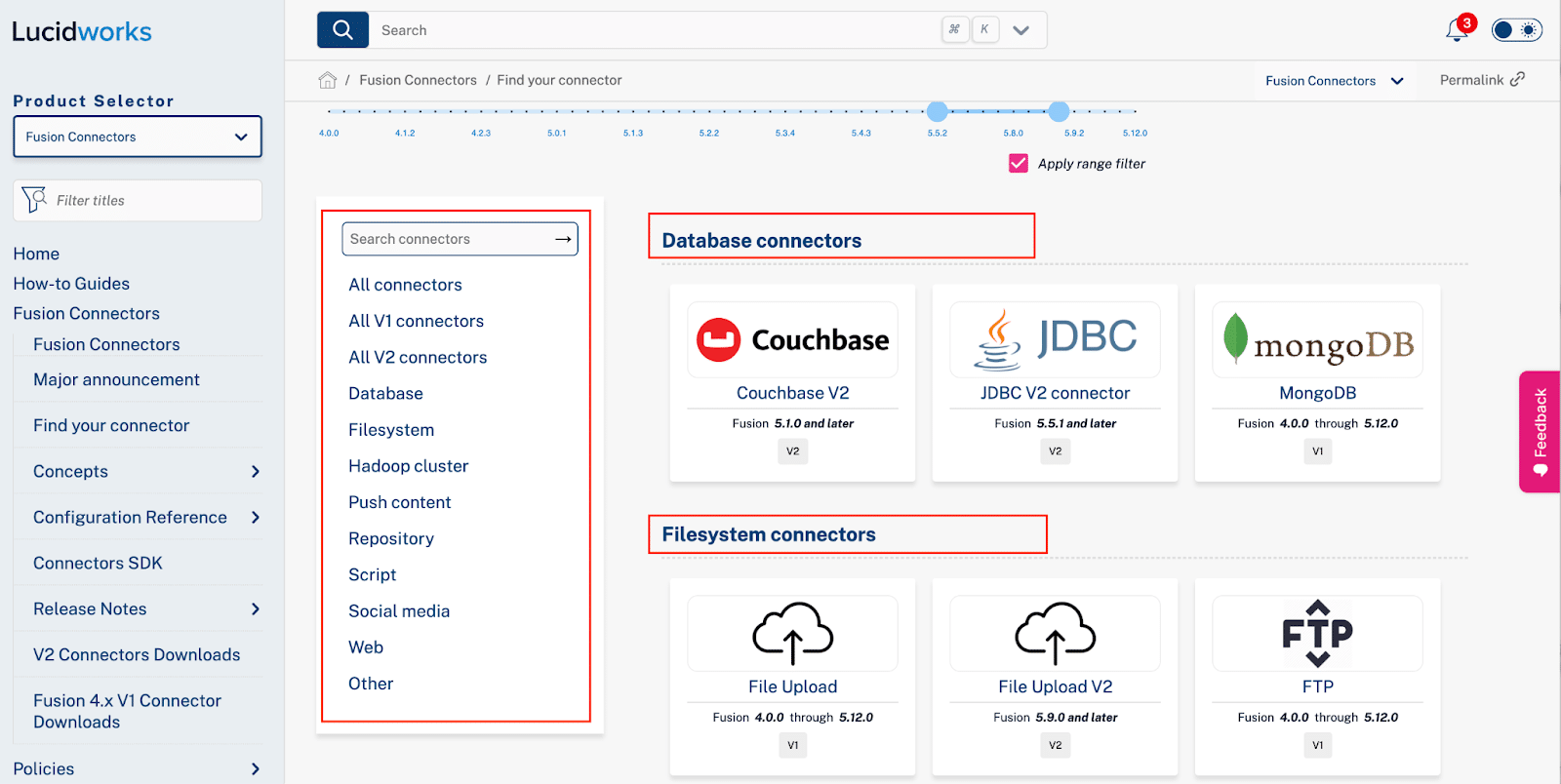The height and width of the screenshot is (784, 1561).
Task: Open the MongoDB connector link
Action: (x=1317, y=393)
